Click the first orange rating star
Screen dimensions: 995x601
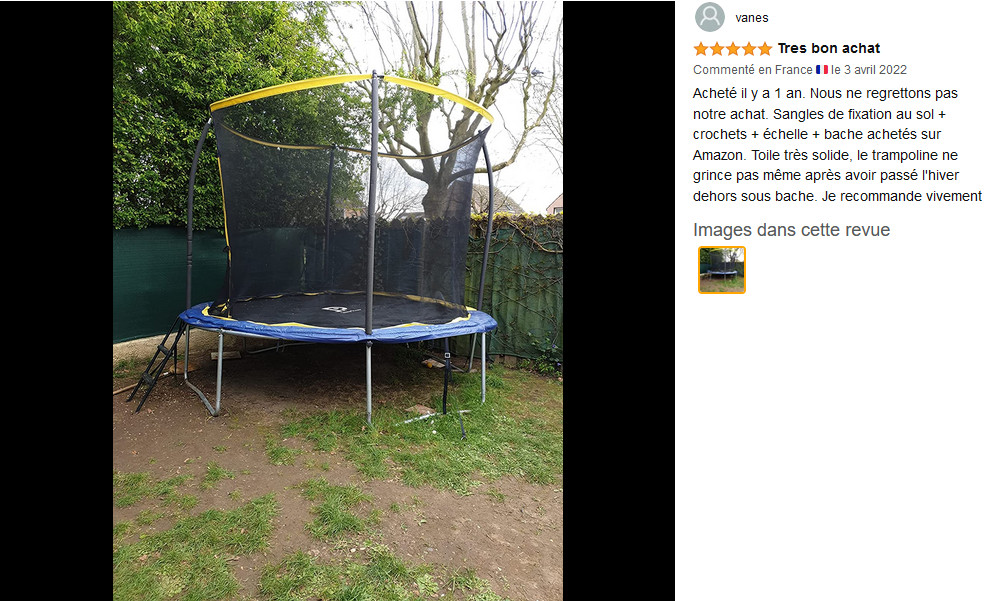701,49
